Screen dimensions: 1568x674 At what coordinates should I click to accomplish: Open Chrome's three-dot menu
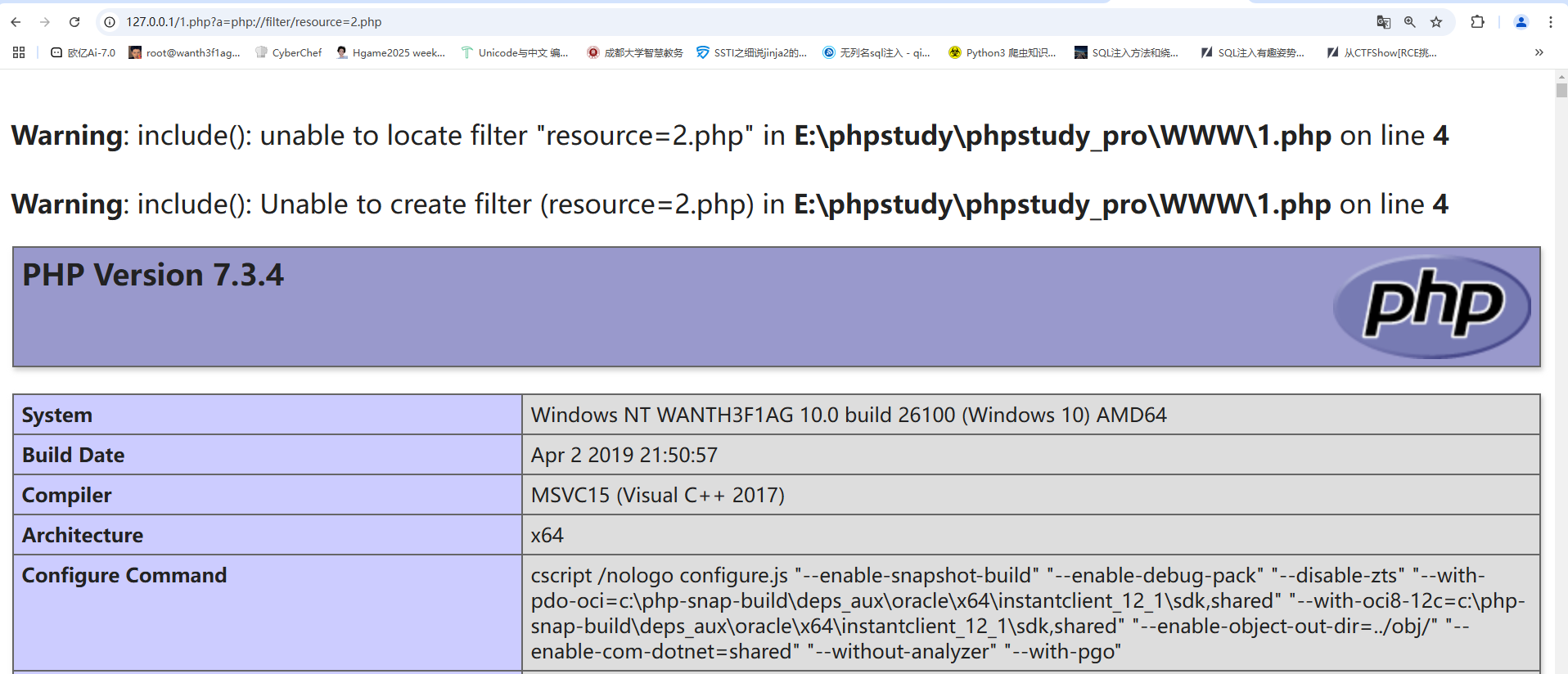pyautogui.click(x=1550, y=22)
